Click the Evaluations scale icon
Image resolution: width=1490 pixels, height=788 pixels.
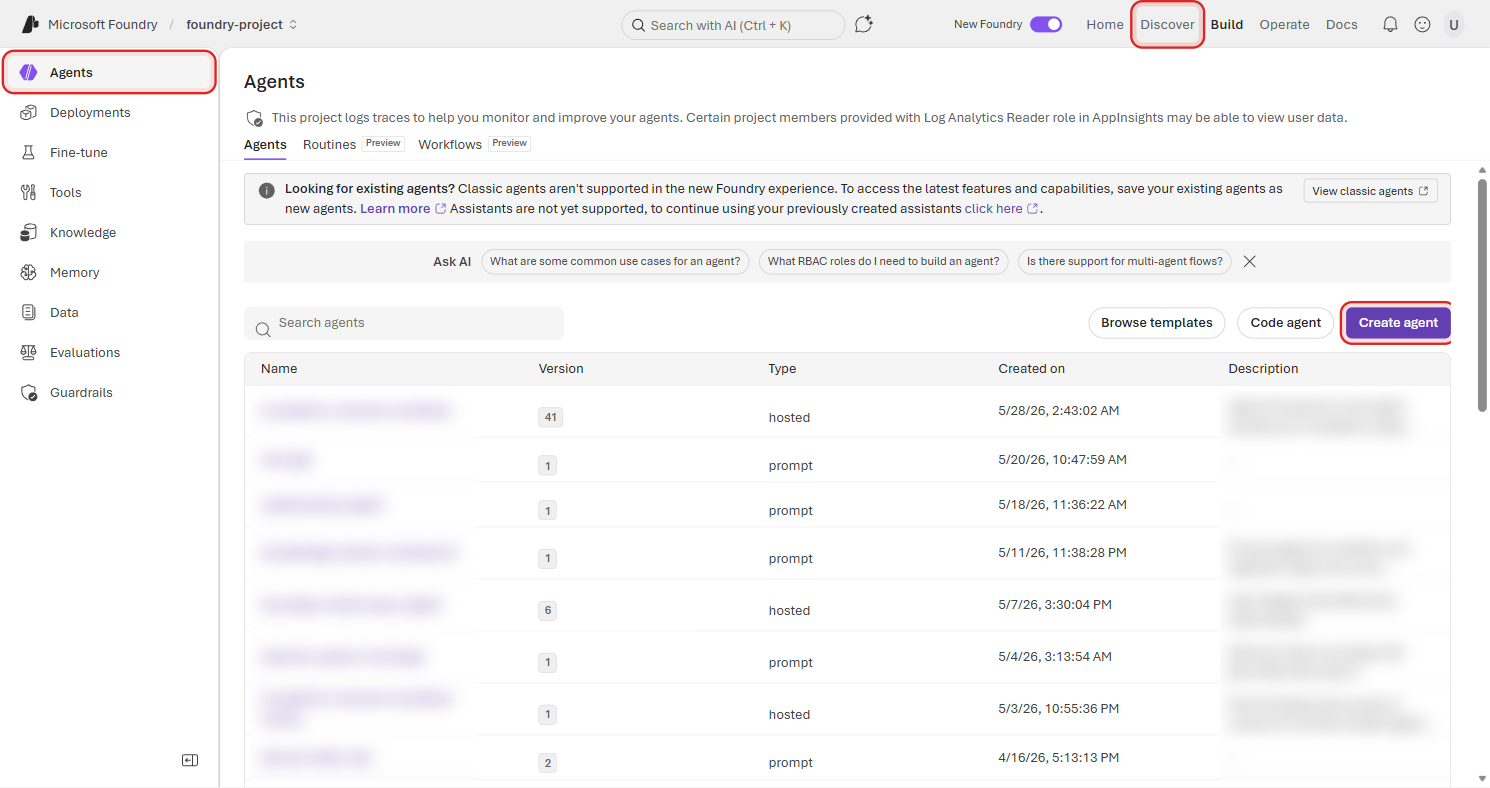pyautogui.click(x=29, y=352)
